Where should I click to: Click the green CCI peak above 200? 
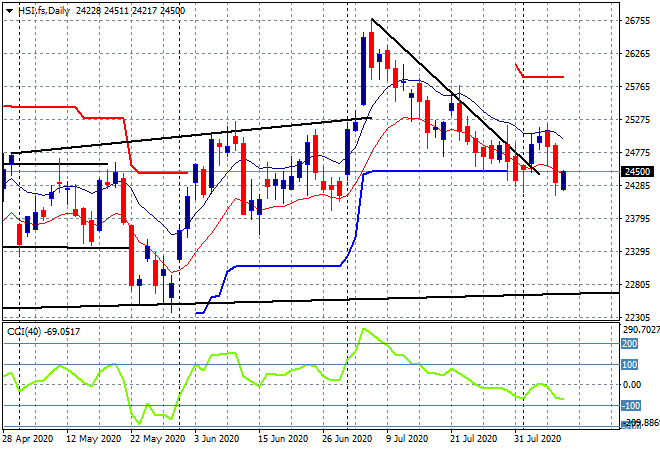click(x=364, y=329)
